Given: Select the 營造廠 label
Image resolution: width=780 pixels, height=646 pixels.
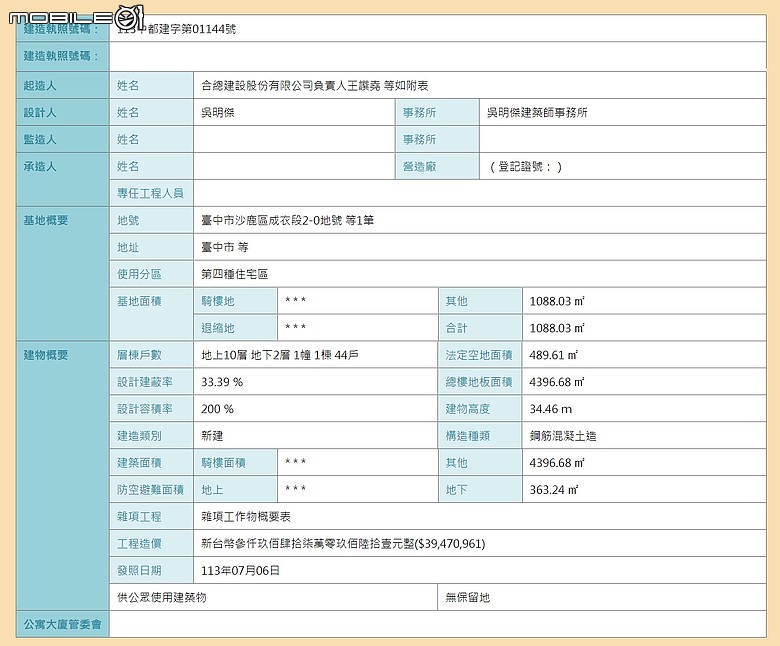Looking at the screenshot, I should pos(419,167).
